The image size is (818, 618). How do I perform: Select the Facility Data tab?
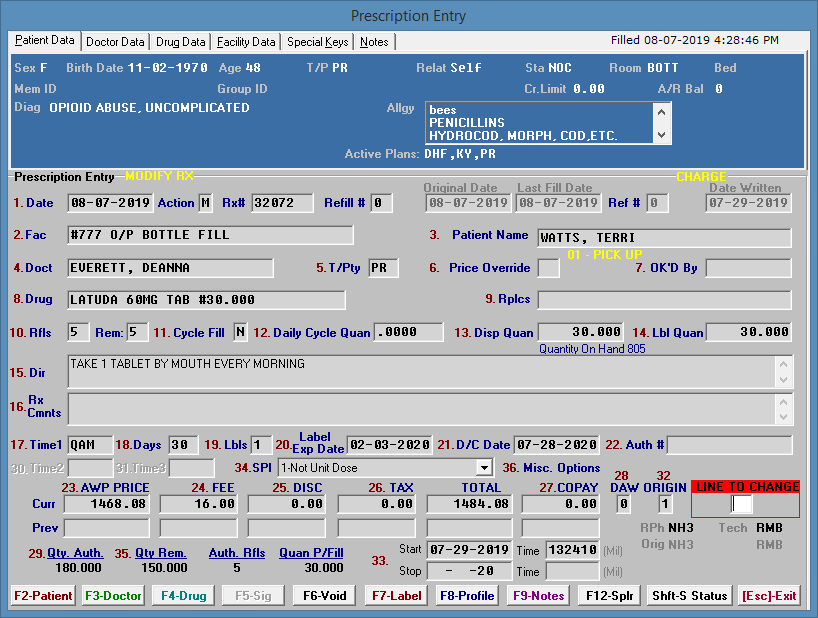pyautogui.click(x=246, y=42)
